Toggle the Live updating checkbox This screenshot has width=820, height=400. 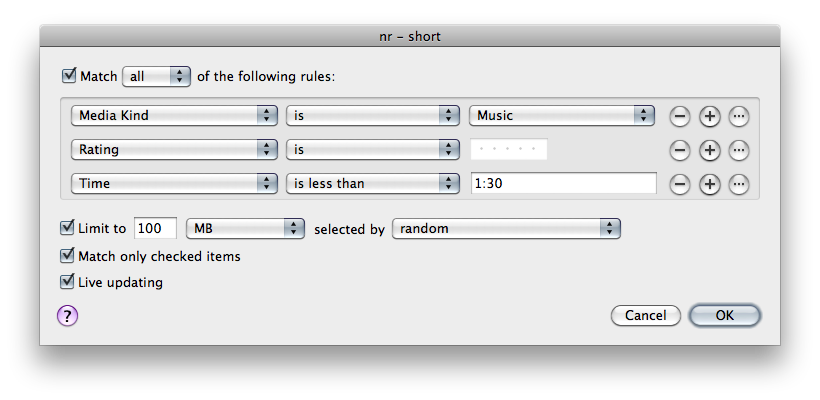tap(67, 281)
